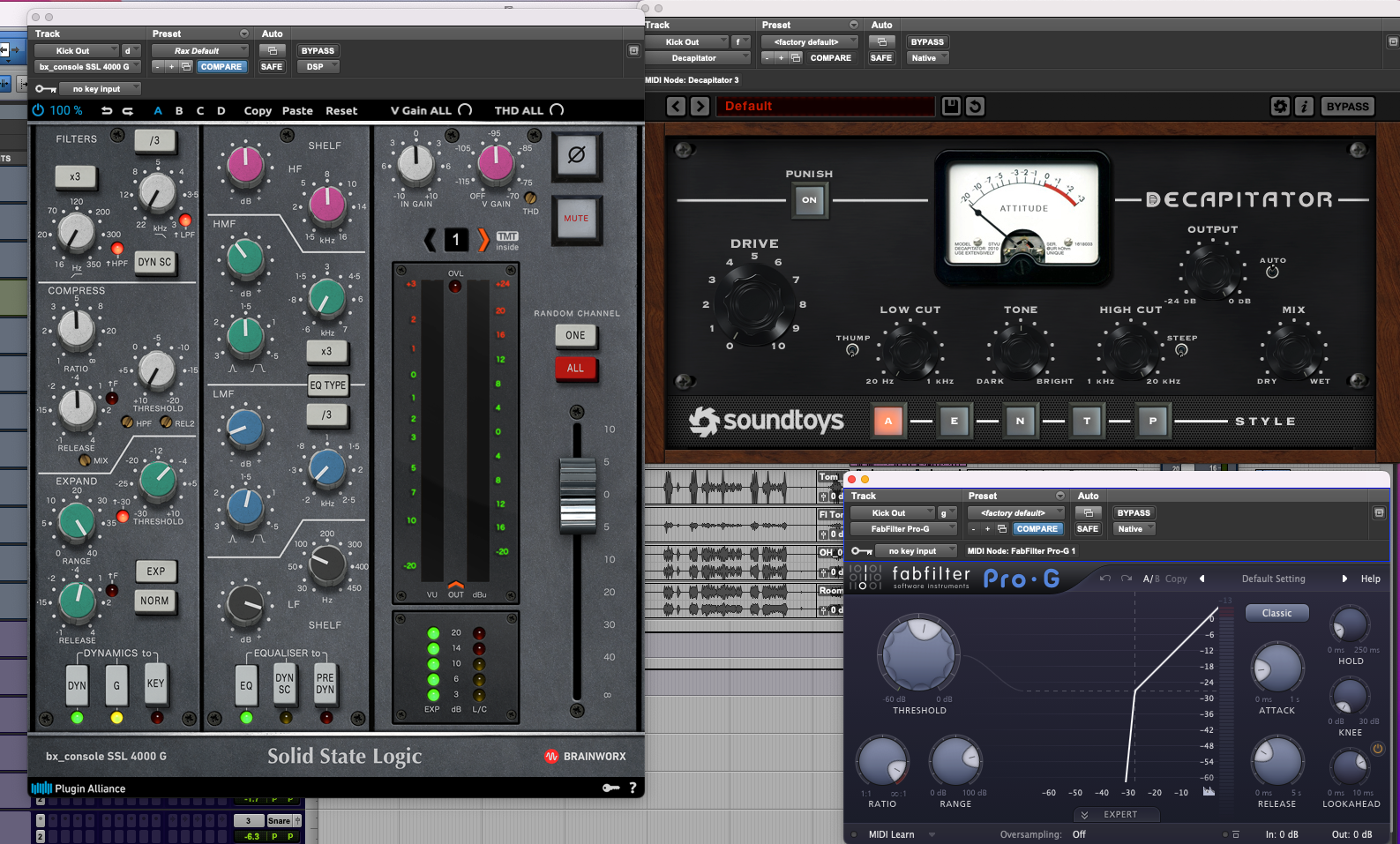Click the bx_console channel fader
The width and height of the screenshot is (1400, 844).
pyautogui.click(x=578, y=495)
